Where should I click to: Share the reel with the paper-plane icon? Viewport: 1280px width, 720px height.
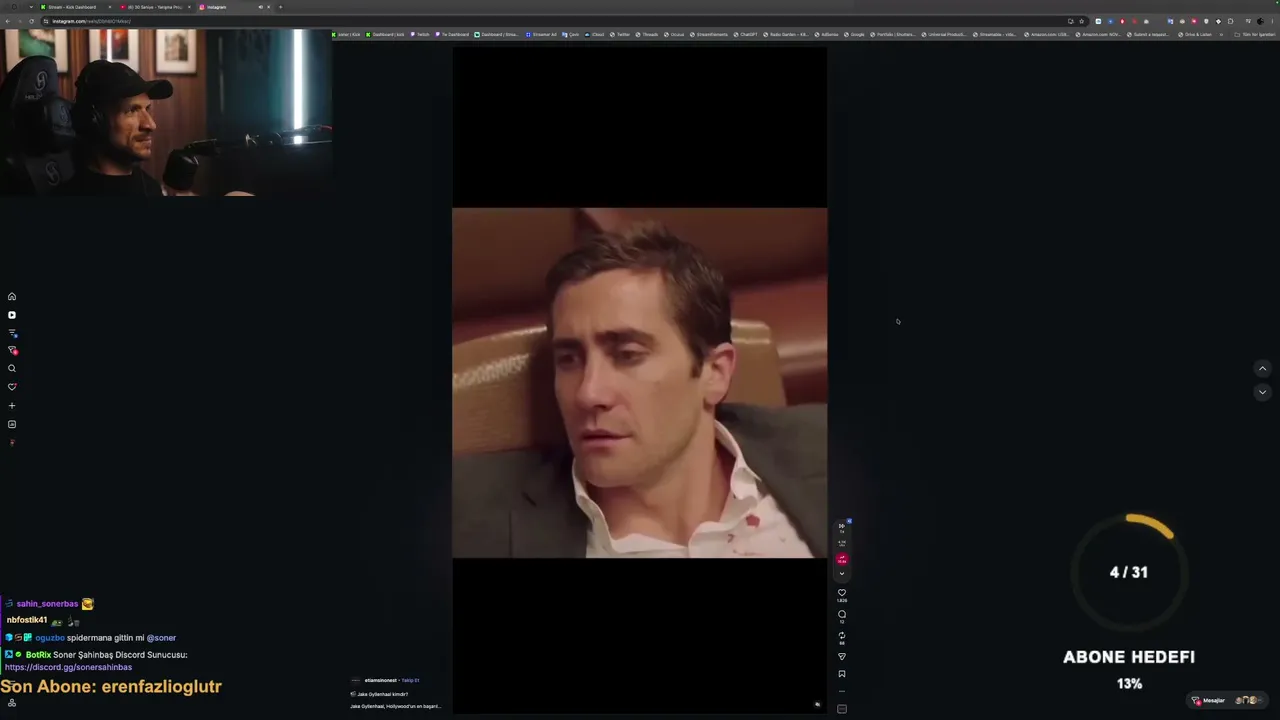tap(842, 657)
